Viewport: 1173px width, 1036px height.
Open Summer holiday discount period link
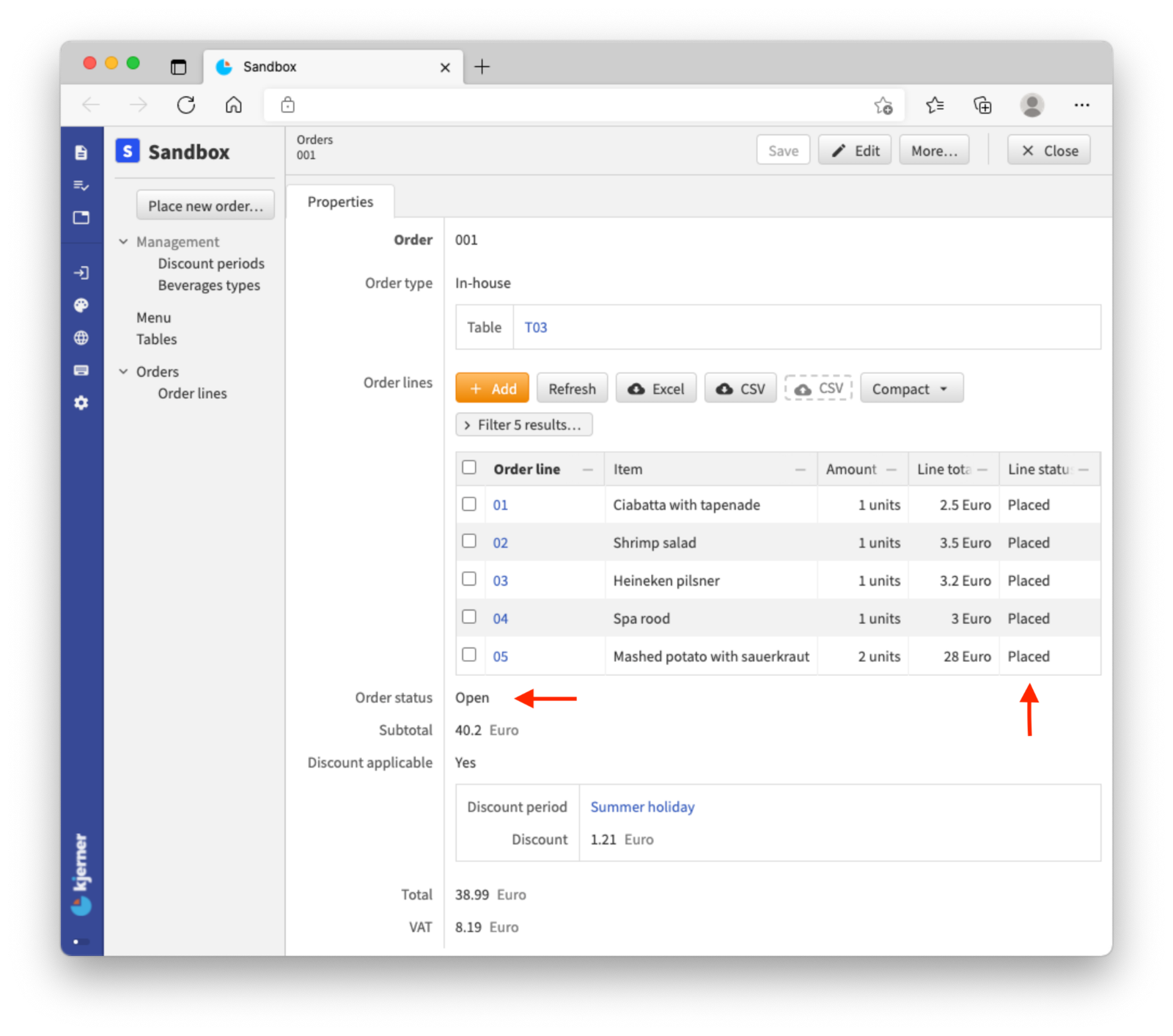click(642, 807)
